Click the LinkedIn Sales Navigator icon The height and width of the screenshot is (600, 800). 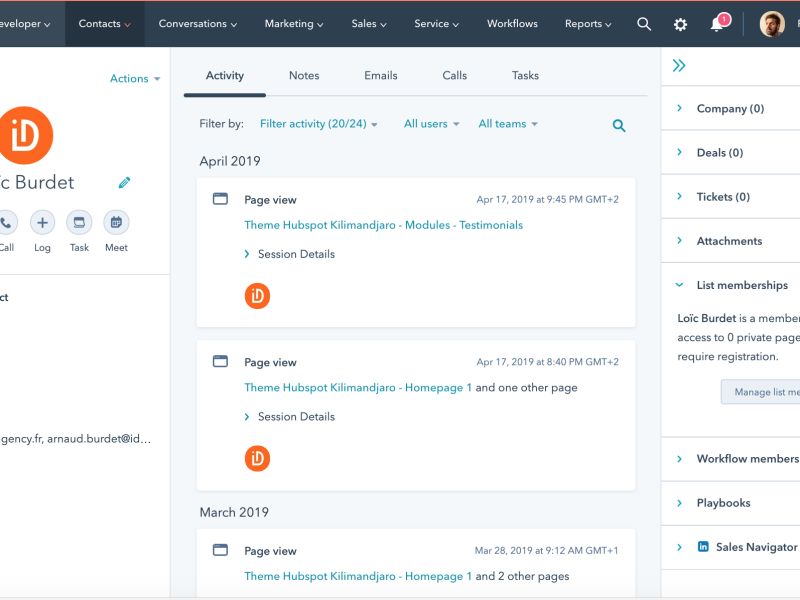pos(703,546)
